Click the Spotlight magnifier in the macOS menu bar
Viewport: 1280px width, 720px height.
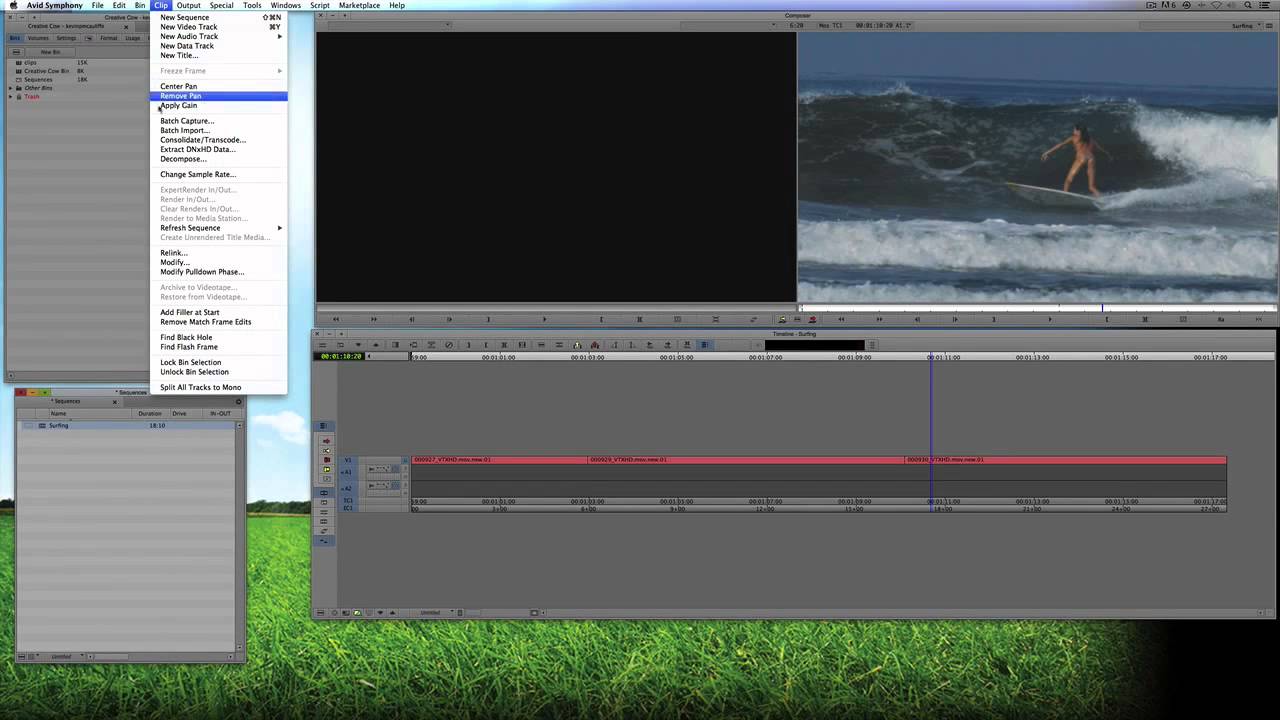coord(1249,5)
